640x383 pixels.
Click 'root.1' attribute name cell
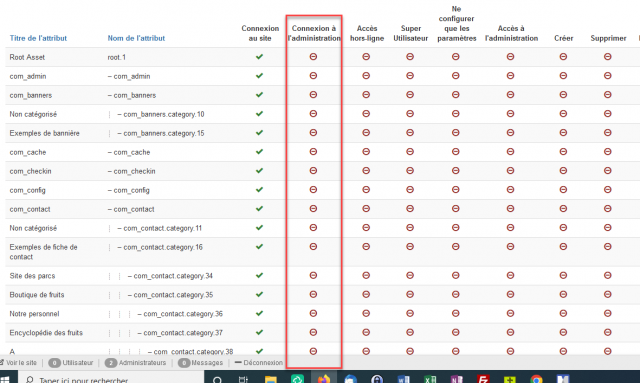coord(116,57)
